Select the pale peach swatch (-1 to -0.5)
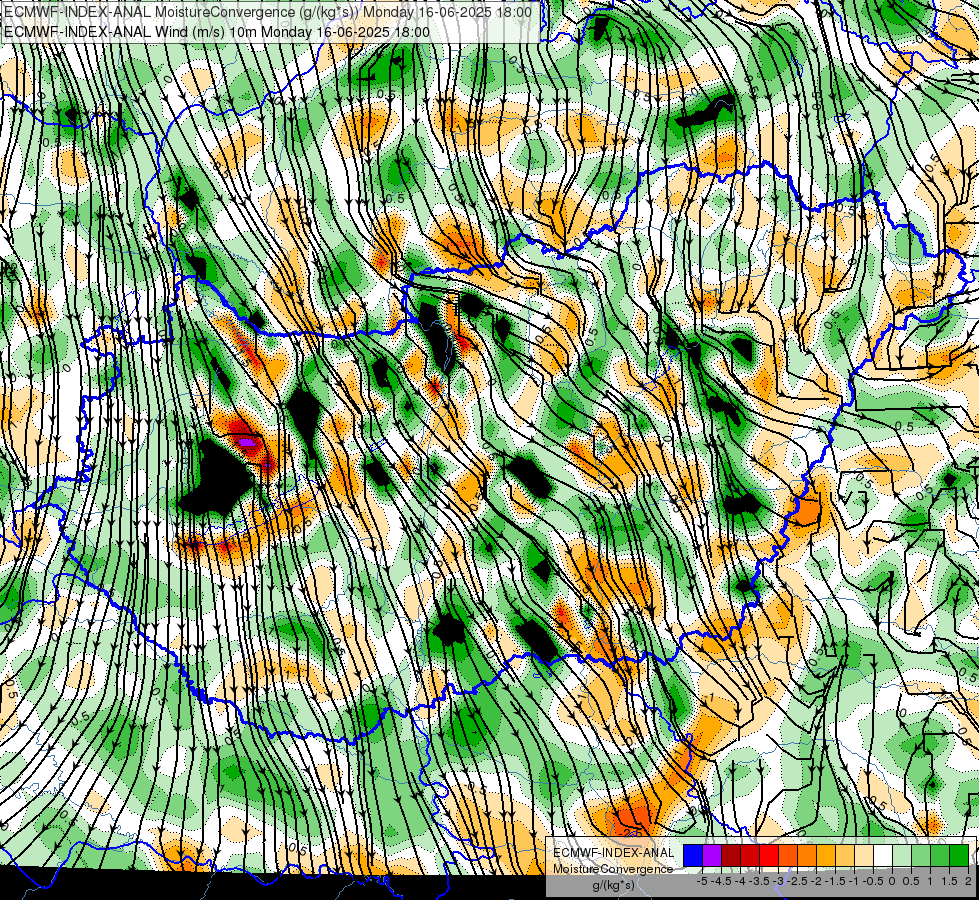979x900 pixels. (864, 855)
